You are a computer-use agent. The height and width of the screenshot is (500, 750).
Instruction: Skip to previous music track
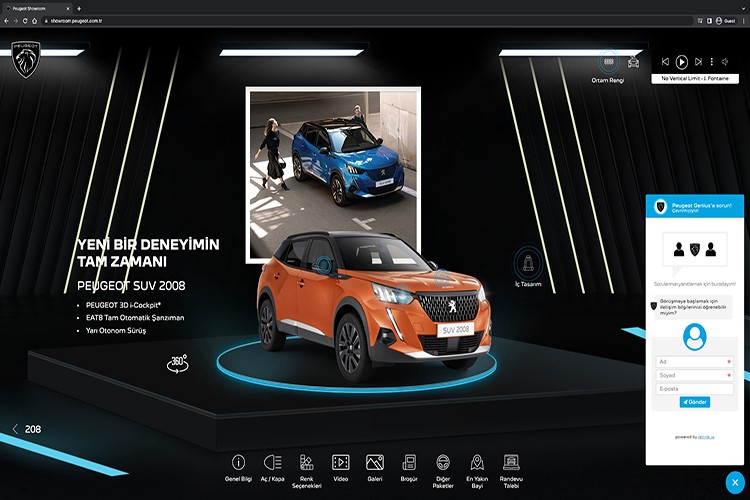665,62
